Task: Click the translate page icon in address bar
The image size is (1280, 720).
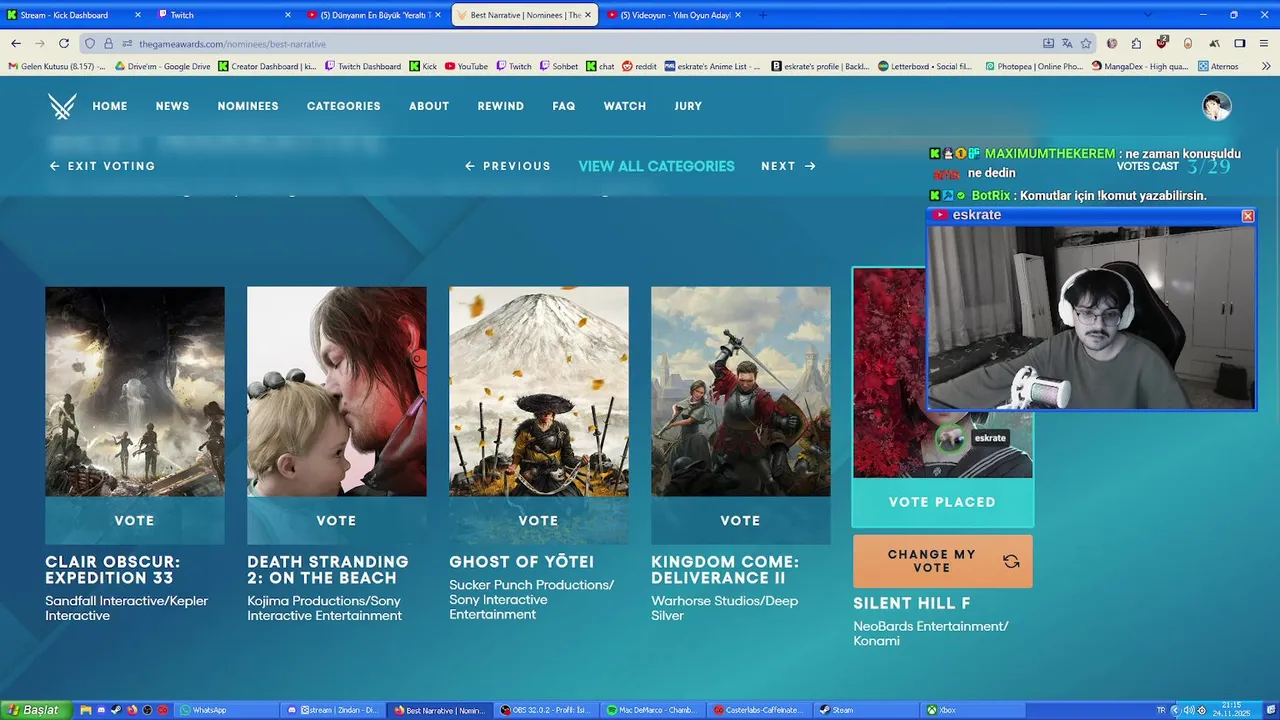Action: click(x=1067, y=44)
